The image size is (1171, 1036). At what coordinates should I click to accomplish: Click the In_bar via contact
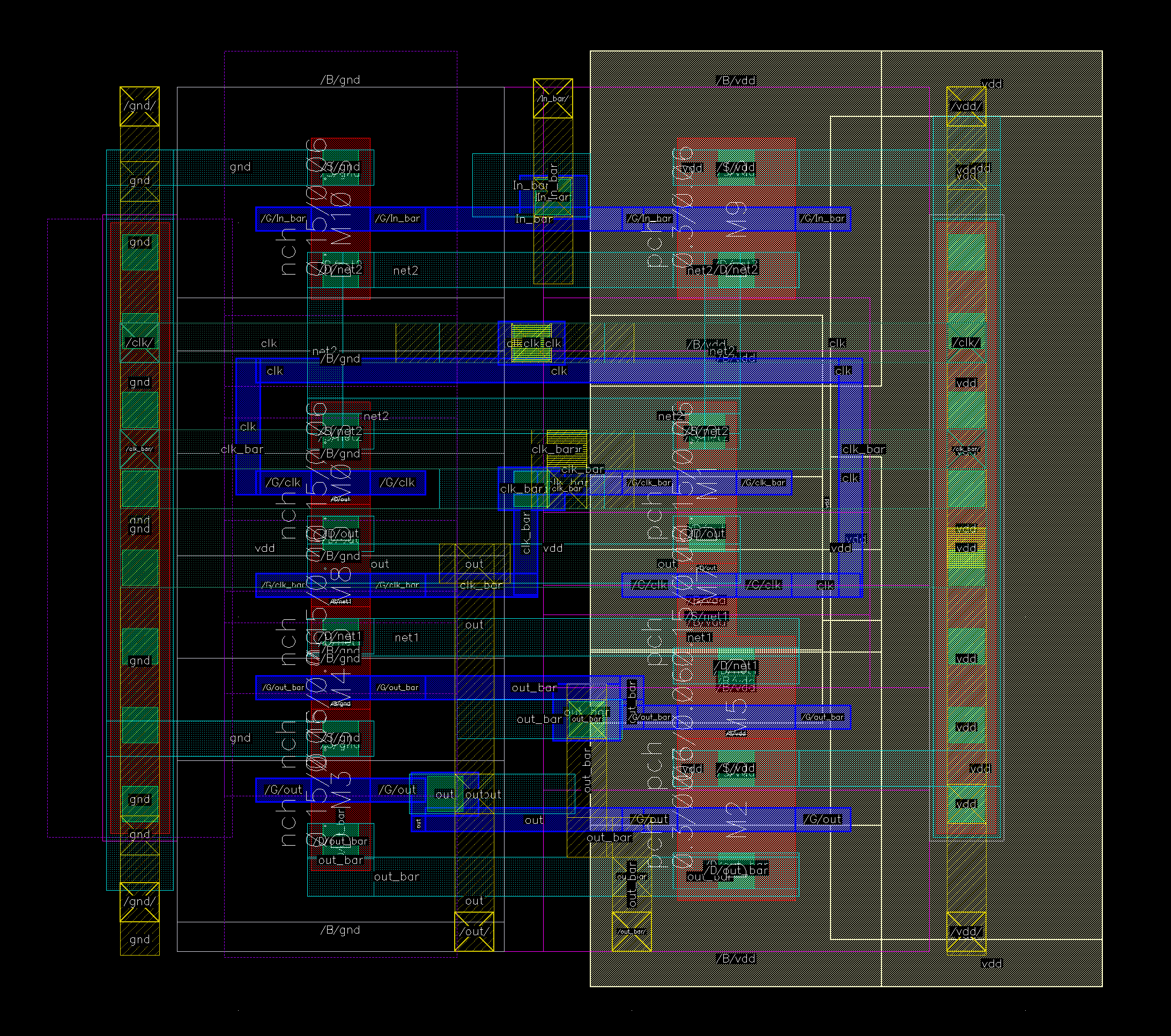553,197
